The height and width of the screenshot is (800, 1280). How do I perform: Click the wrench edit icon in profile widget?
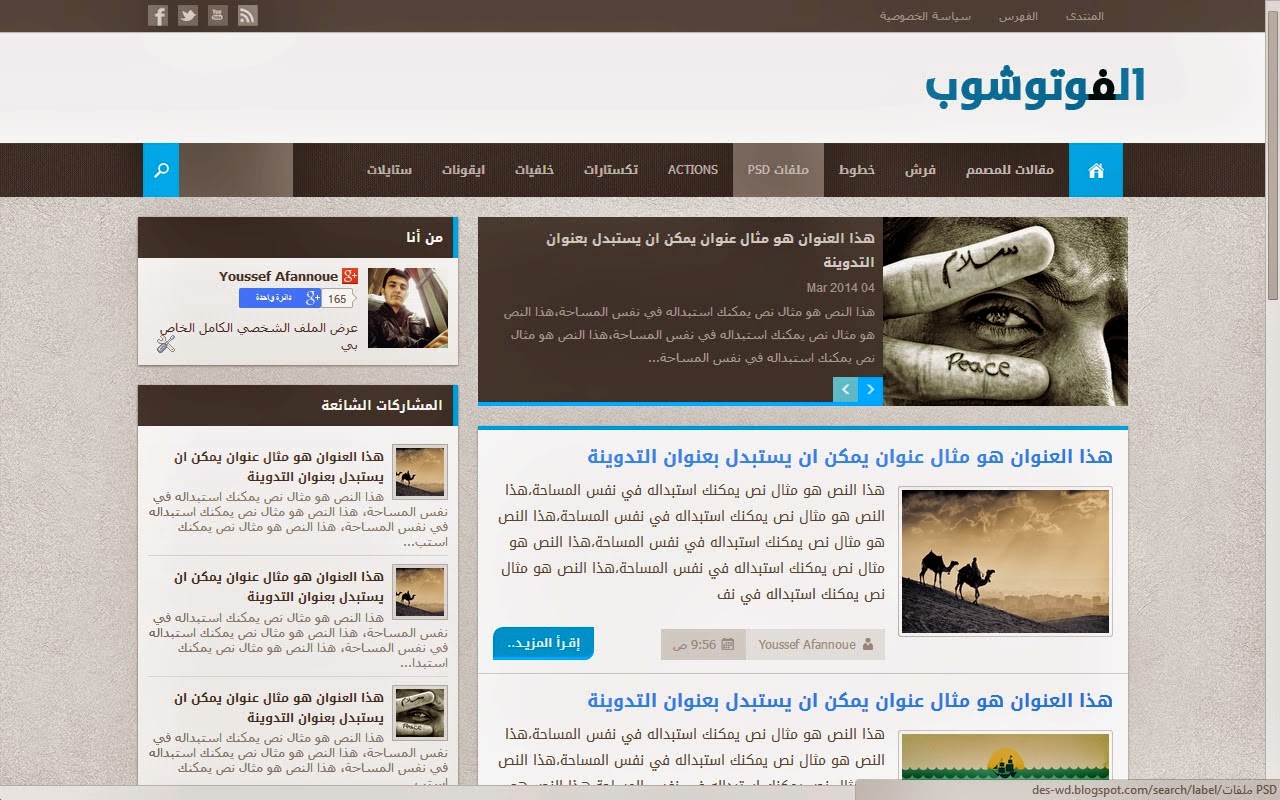tap(166, 343)
